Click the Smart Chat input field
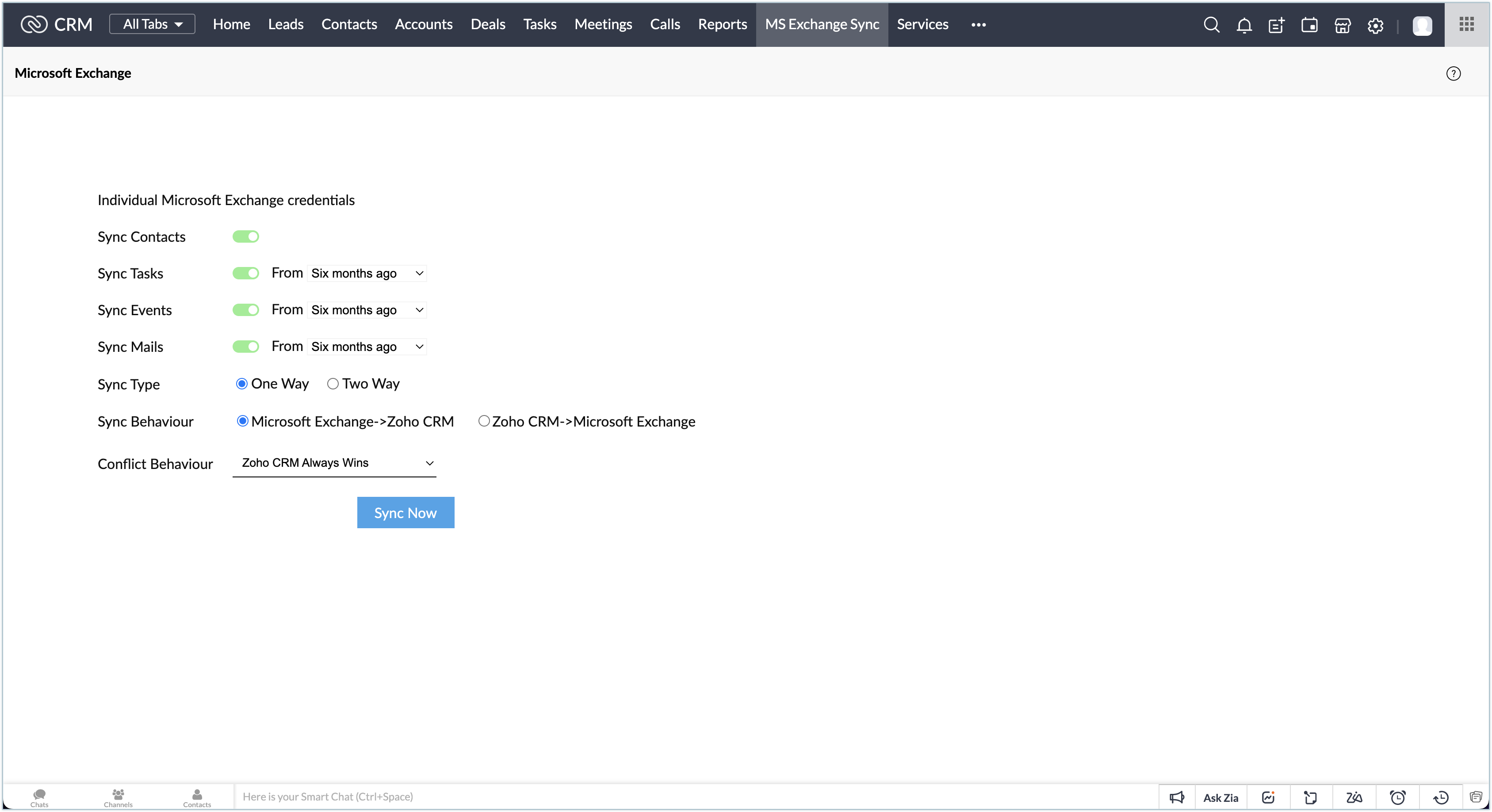The image size is (1492, 812). (579, 797)
